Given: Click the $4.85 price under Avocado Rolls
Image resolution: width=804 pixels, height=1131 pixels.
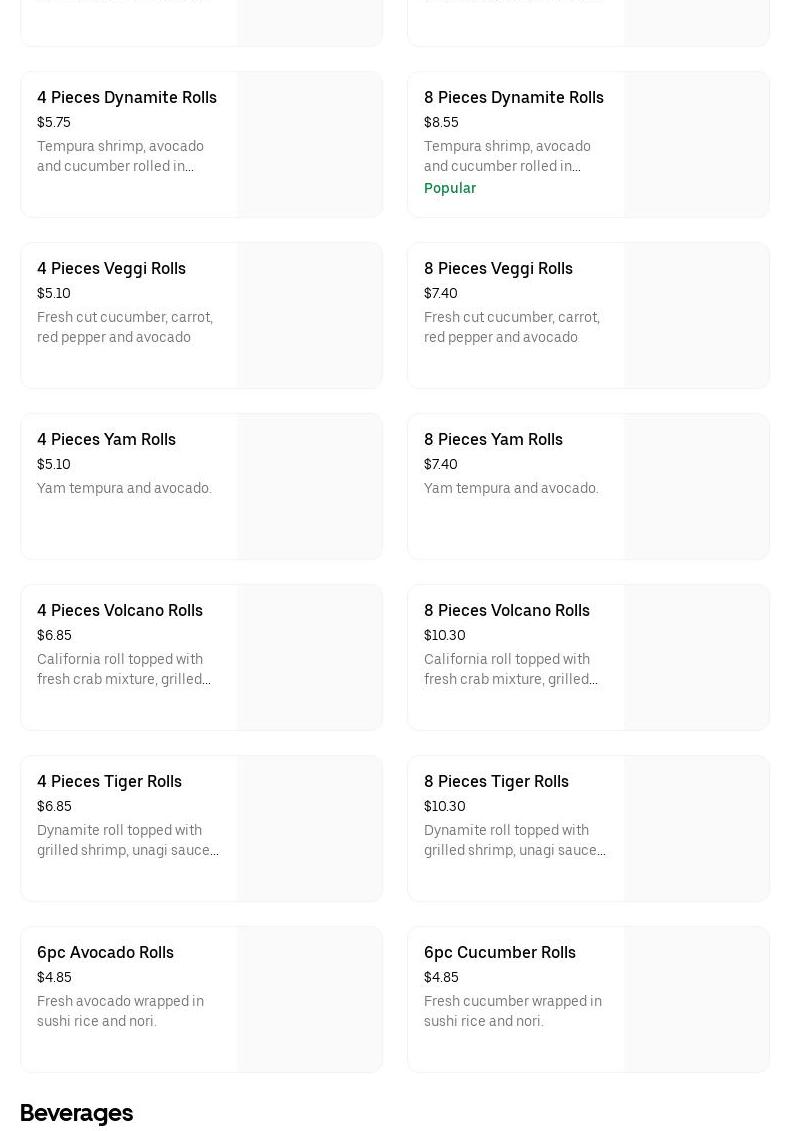Looking at the screenshot, I should [54, 978].
